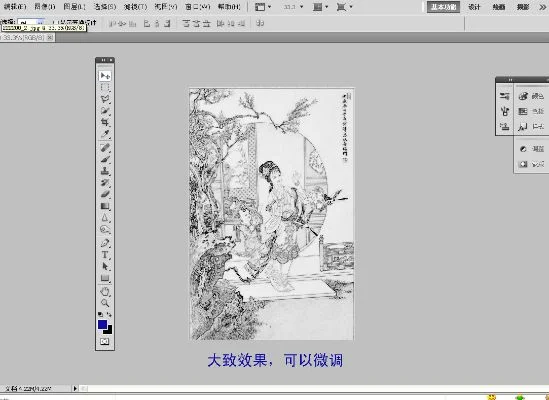The width and height of the screenshot is (549, 400).
Task: Select the Rectangular Marquee tool
Action: [x=105, y=87]
